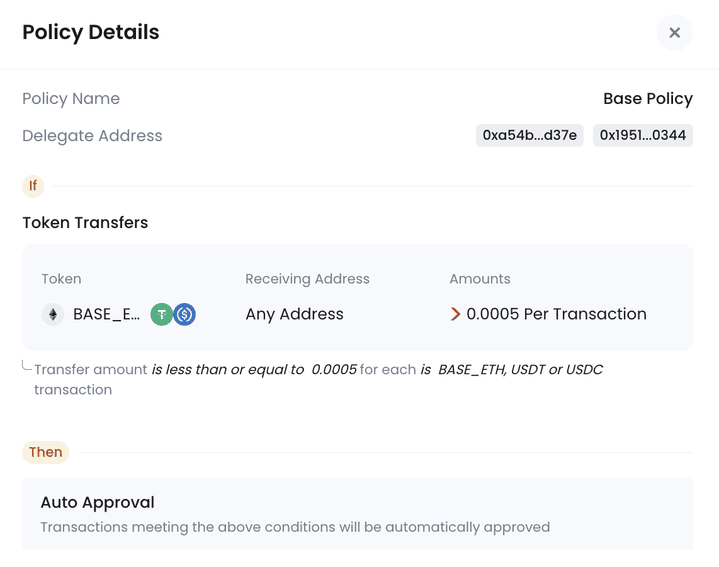The image size is (719, 567).
Task: Click the orange "If" condition badge
Action: 33,186
